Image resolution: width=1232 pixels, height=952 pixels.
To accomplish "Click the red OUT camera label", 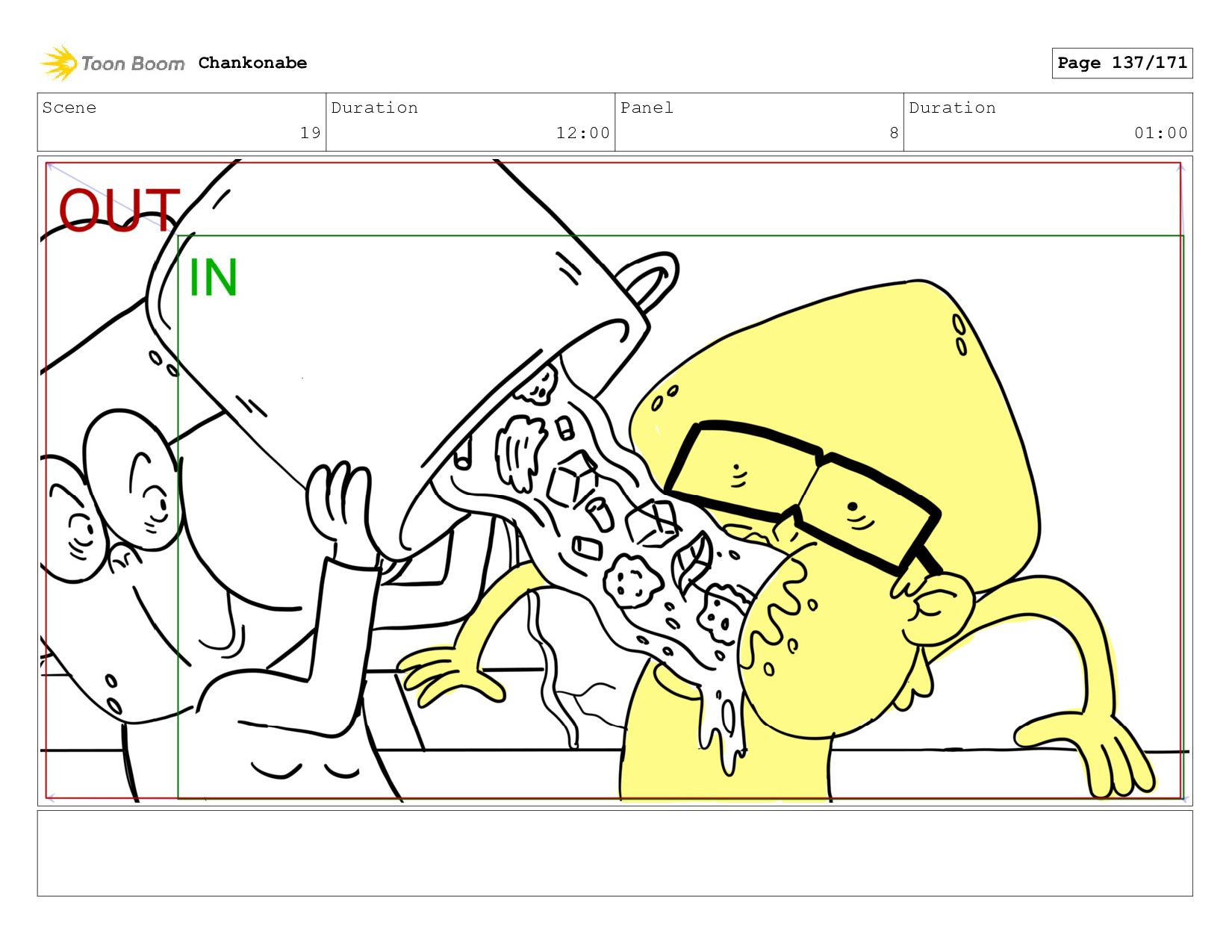I will [119, 211].
